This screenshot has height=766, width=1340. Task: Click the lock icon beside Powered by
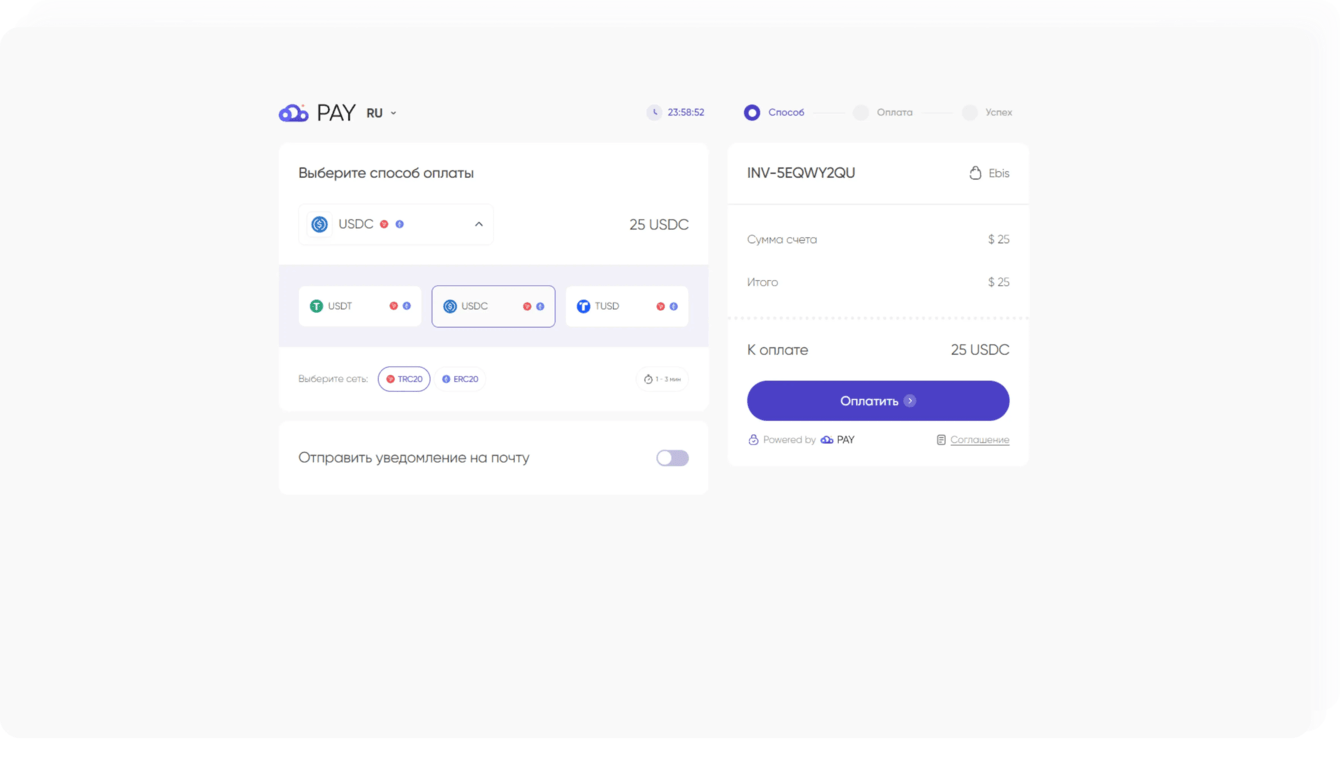click(753, 440)
